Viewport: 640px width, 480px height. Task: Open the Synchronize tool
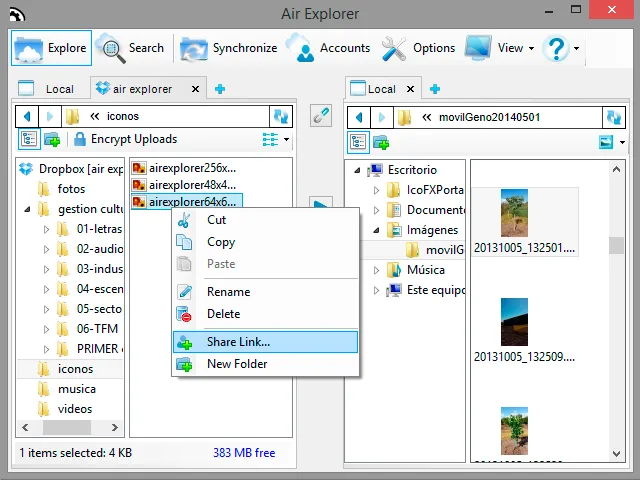click(229, 48)
